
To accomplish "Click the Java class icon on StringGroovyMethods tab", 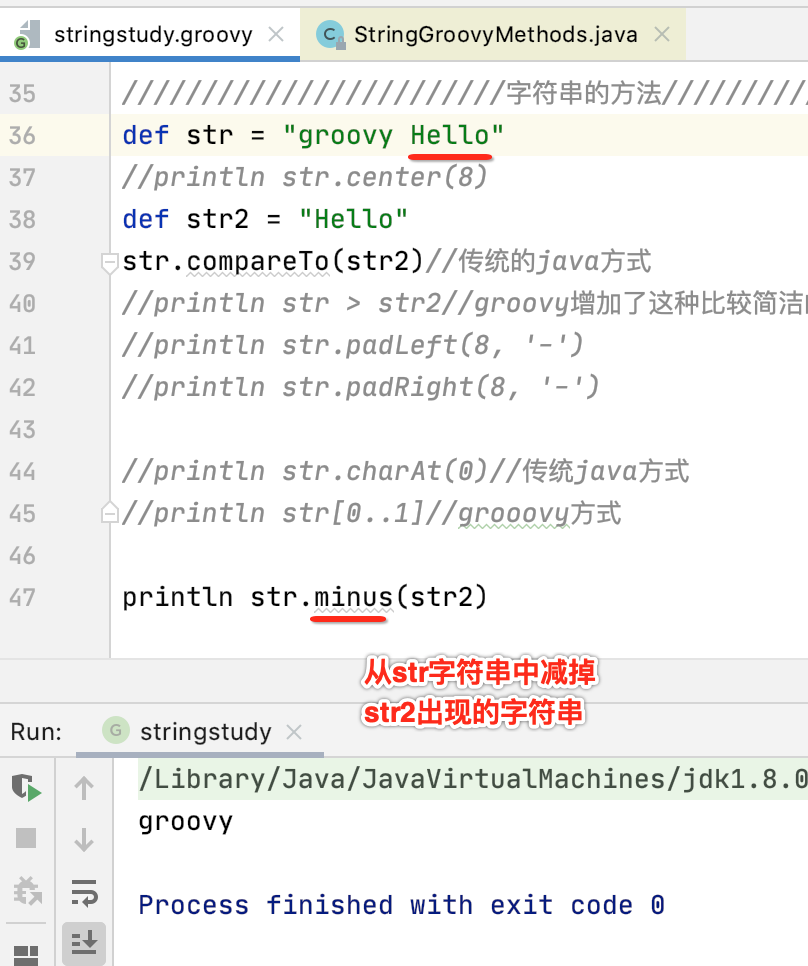I will tap(330, 34).
